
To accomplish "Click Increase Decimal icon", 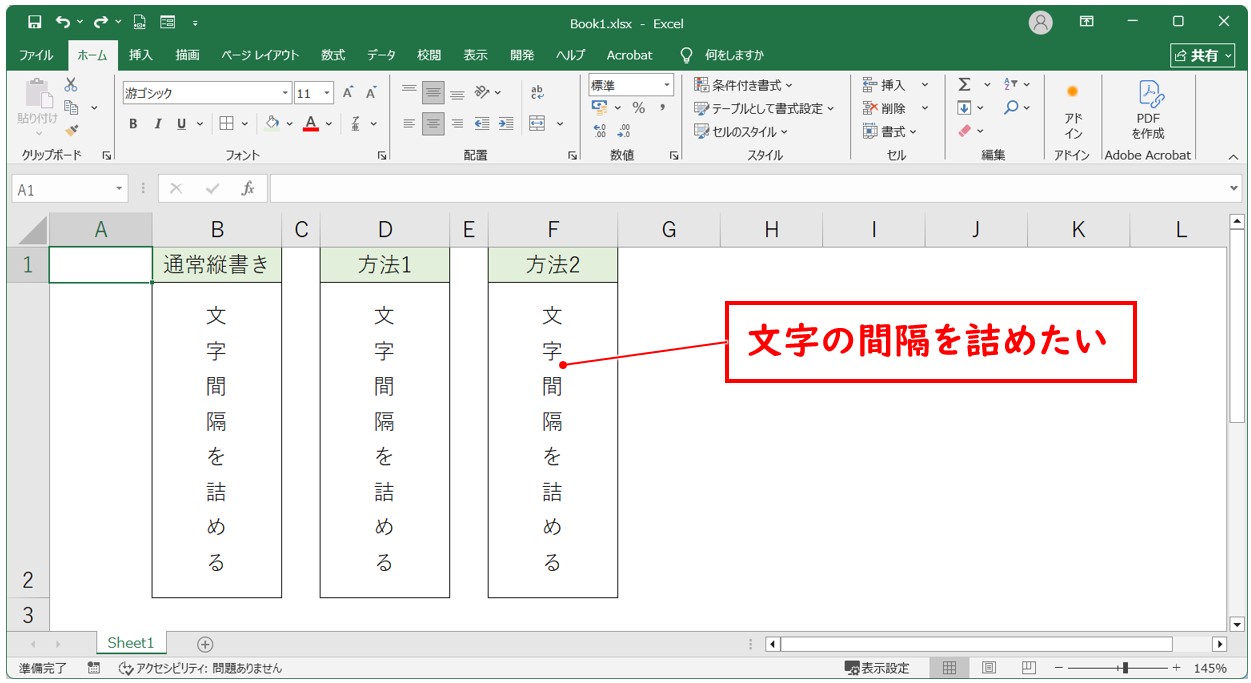I will (x=600, y=131).
